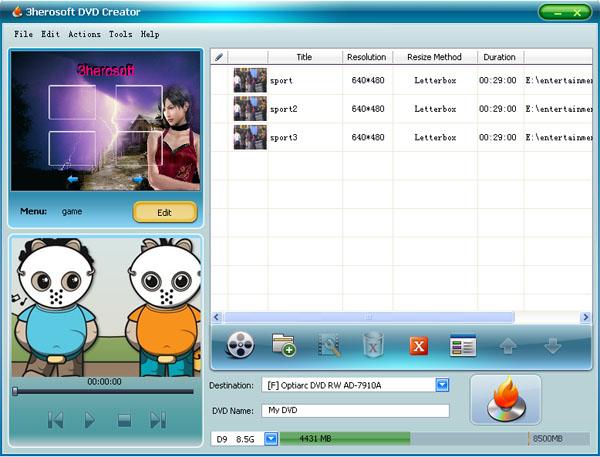Click the Duration column header
Viewport: 600px width, 457px height.
click(500, 57)
